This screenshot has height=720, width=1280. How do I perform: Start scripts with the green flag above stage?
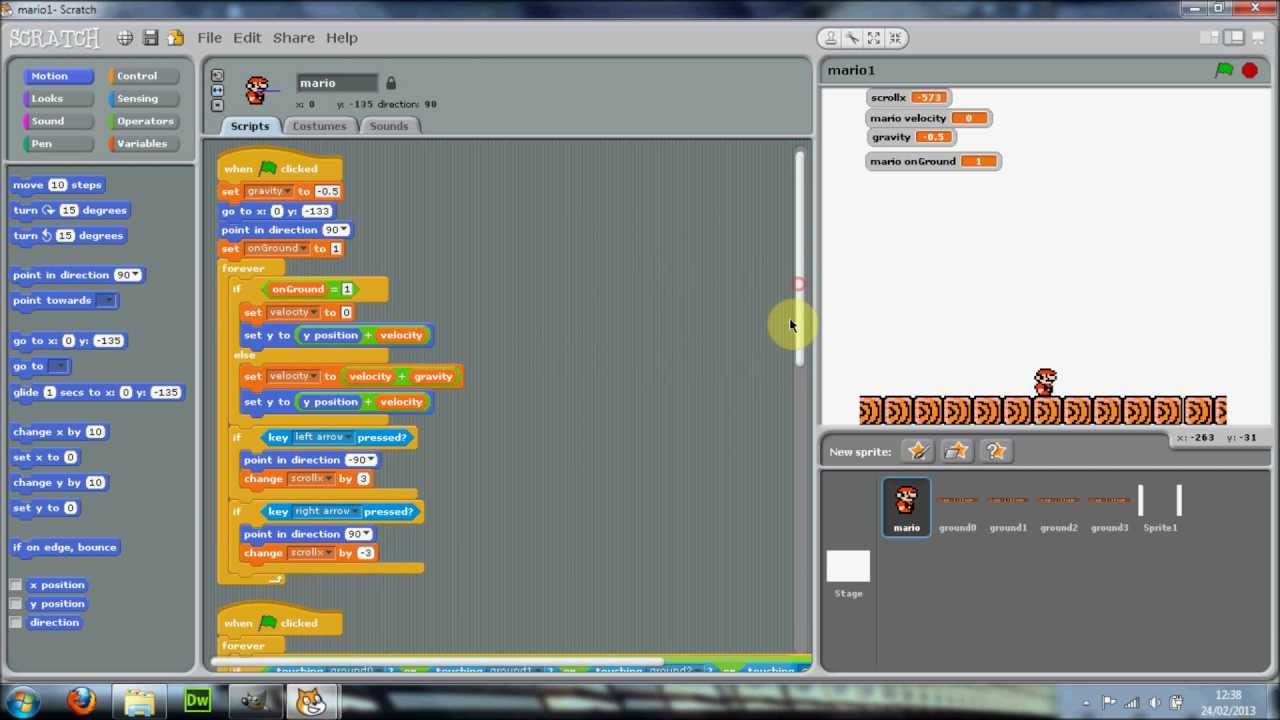tap(1224, 70)
